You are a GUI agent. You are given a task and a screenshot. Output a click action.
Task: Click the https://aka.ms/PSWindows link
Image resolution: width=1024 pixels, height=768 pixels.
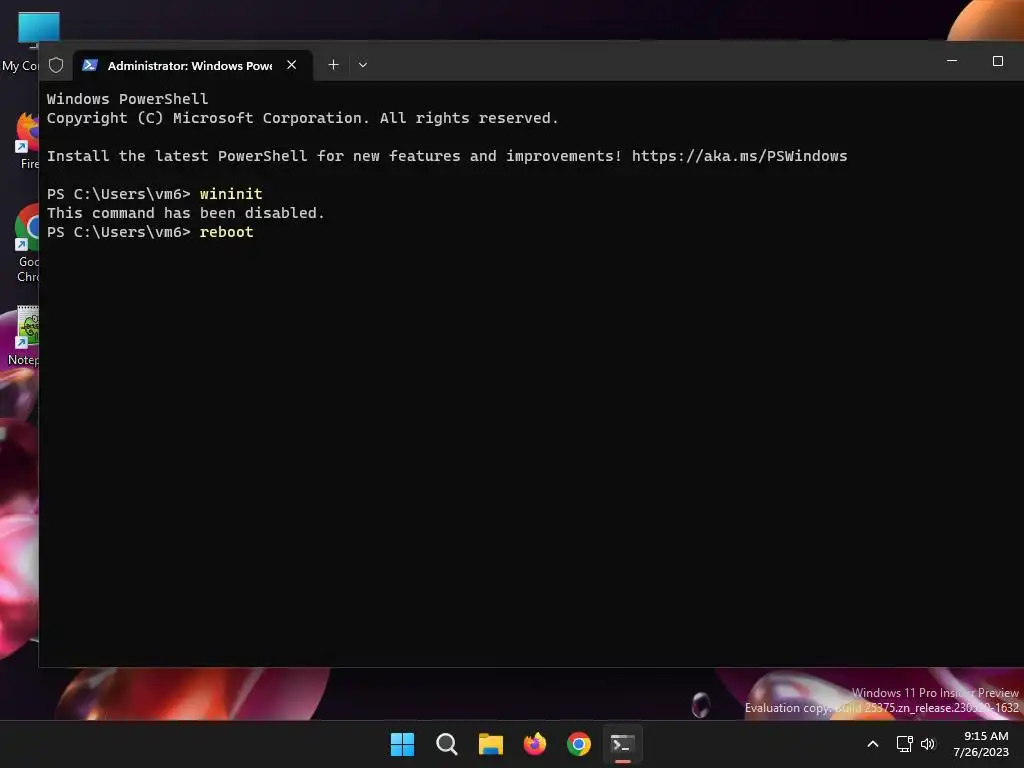(739, 156)
